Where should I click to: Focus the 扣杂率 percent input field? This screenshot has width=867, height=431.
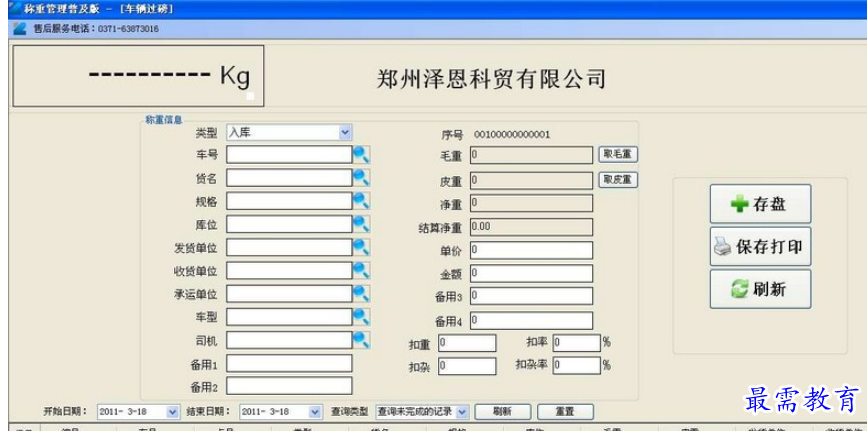(577, 366)
